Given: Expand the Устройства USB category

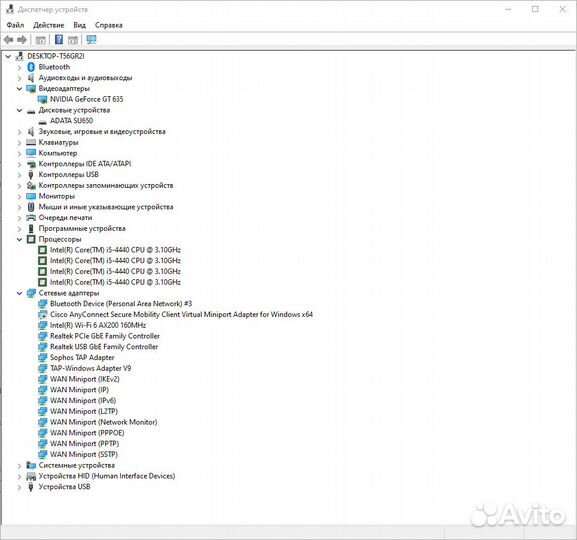Looking at the screenshot, I should (x=20, y=487).
